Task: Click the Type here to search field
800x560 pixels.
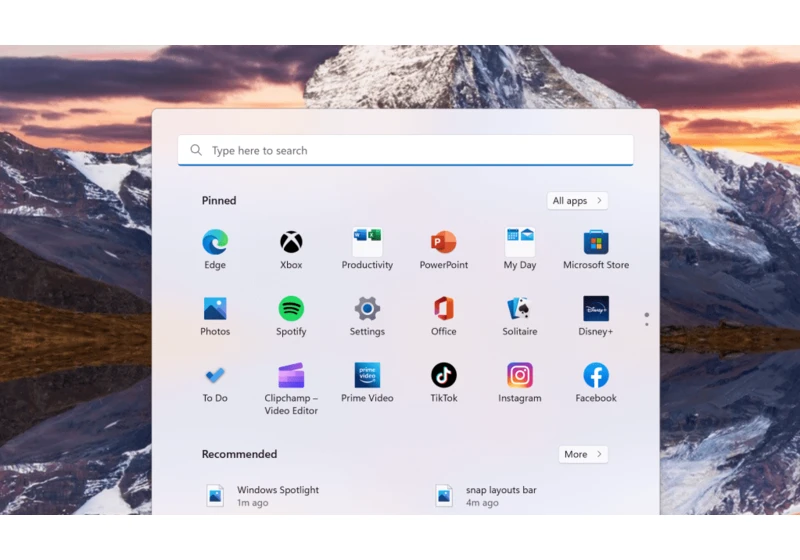Action: point(406,150)
